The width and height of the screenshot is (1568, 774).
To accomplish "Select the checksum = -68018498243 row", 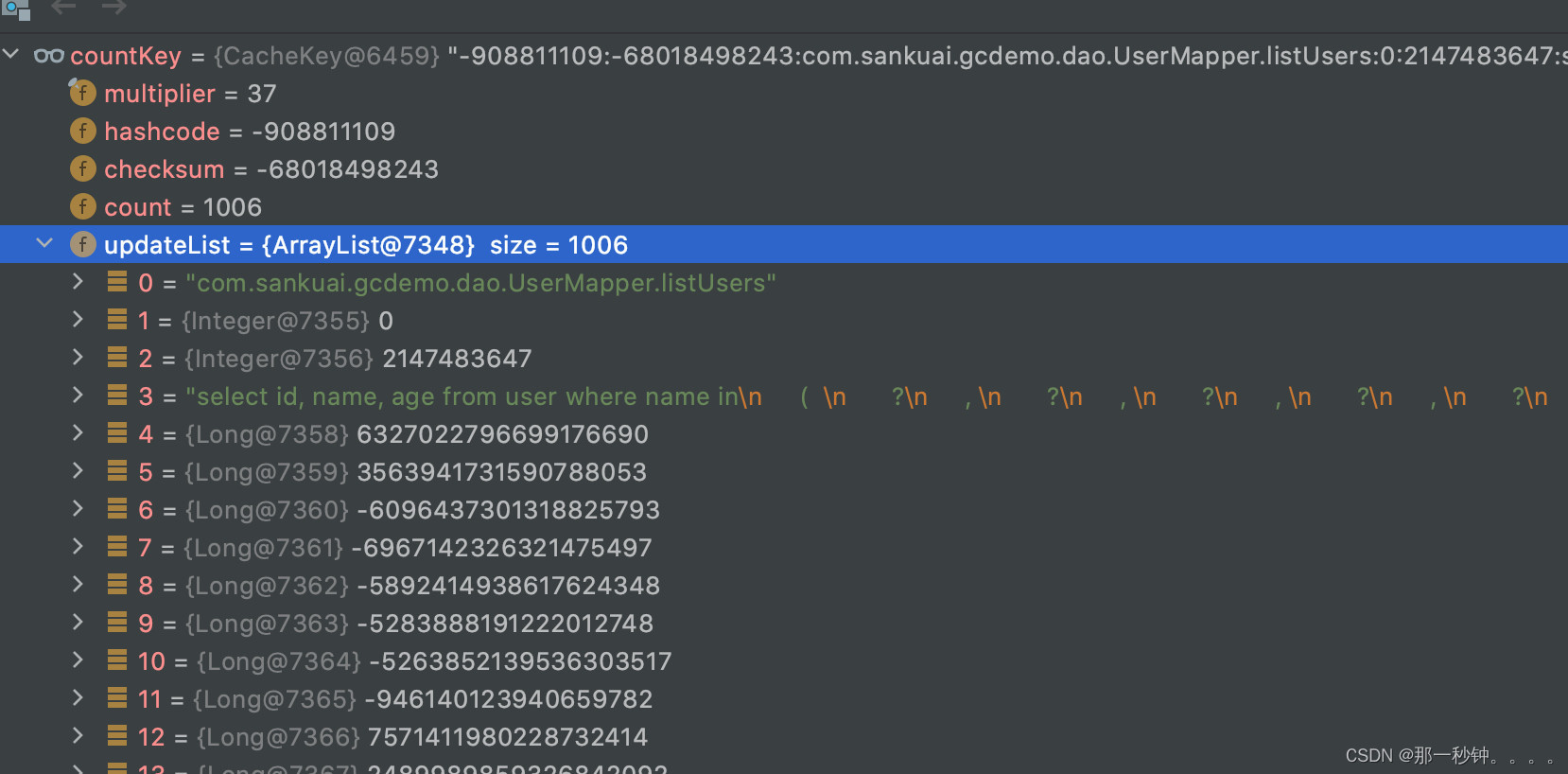I will (784, 168).
